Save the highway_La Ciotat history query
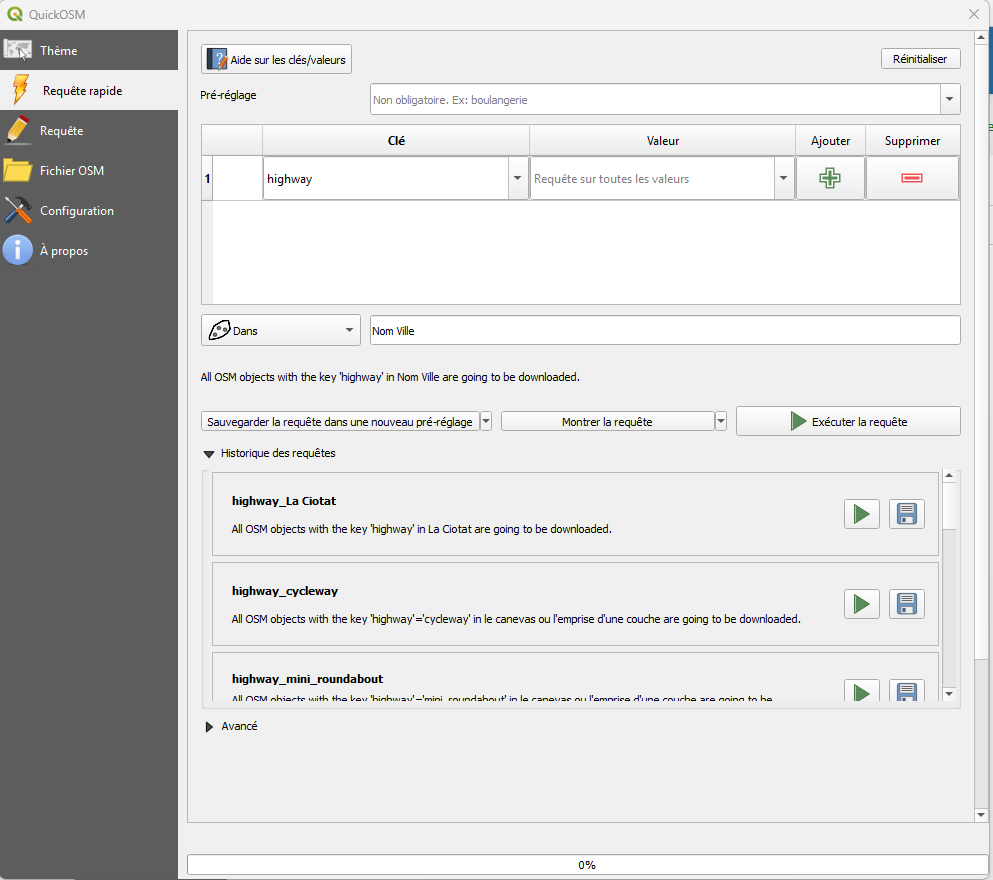The height and width of the screenshot is (880, 993). tap(906, 513)
